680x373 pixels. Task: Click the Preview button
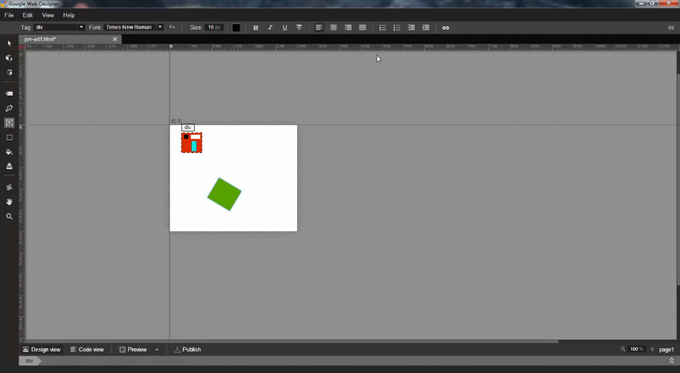pyautogui.click(x=133, y=350)
